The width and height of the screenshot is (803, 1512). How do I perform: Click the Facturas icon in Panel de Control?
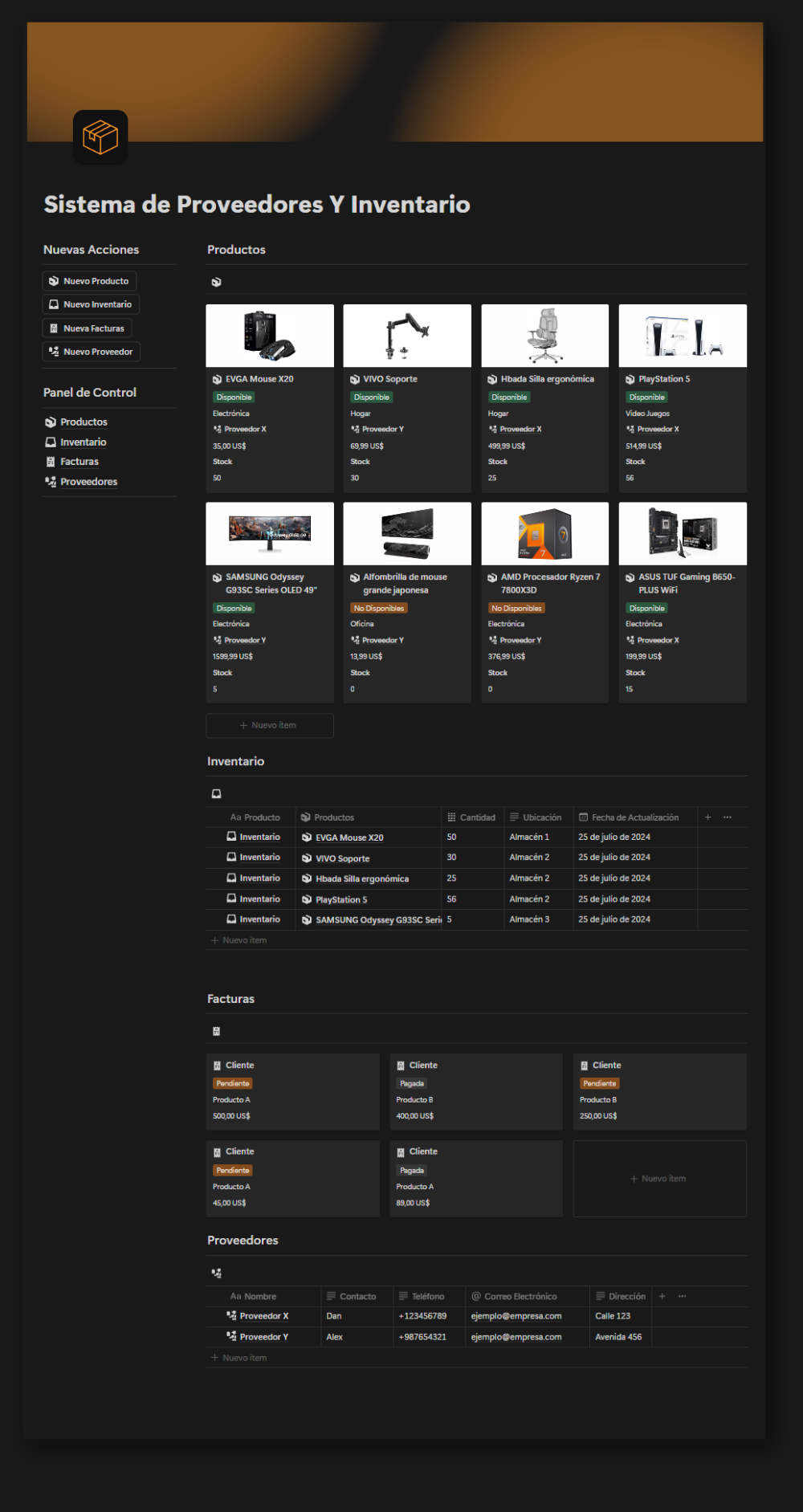tap(51, 462)
